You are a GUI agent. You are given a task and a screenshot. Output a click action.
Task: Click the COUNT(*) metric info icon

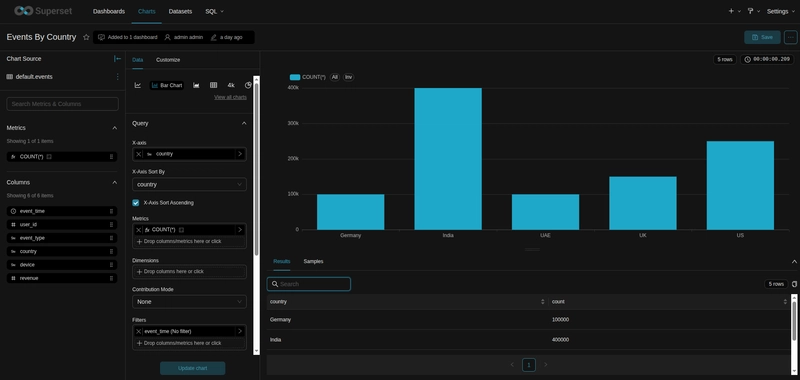coord(49,157)
